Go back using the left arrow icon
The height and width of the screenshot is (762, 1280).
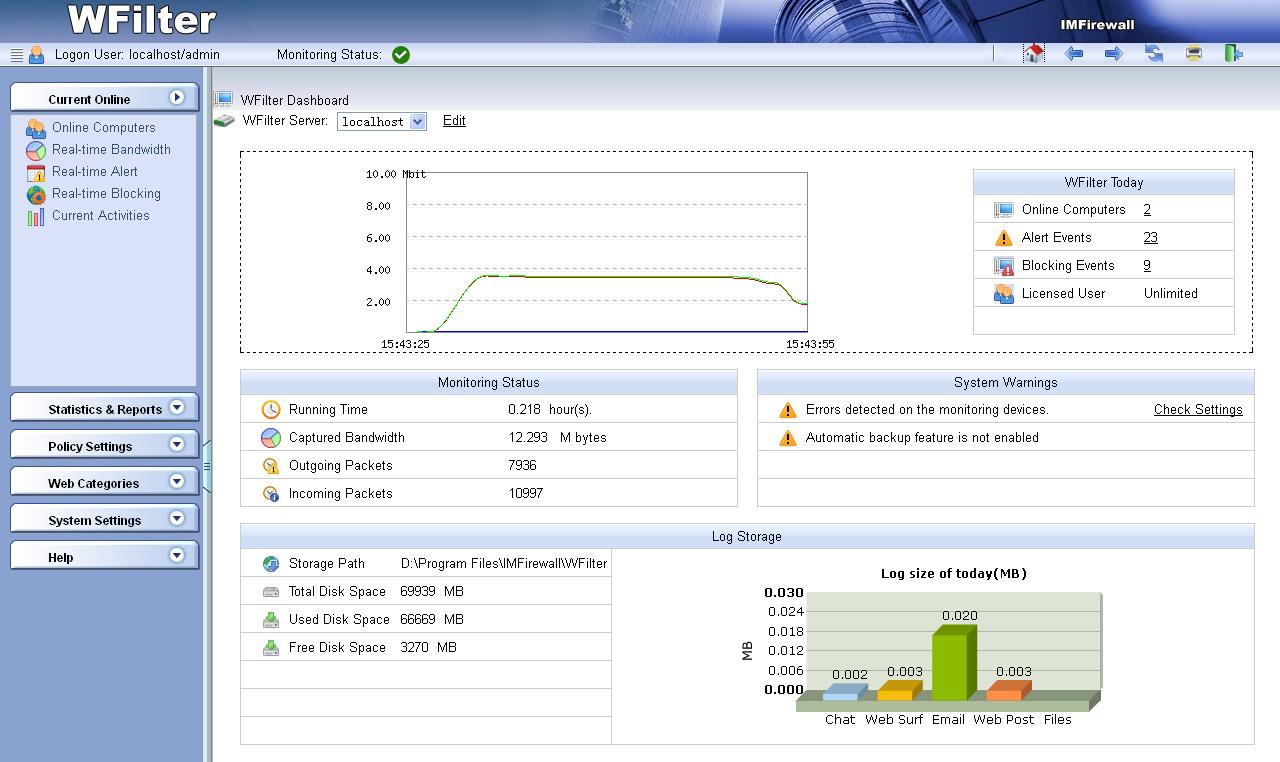tap(1074, 54)
